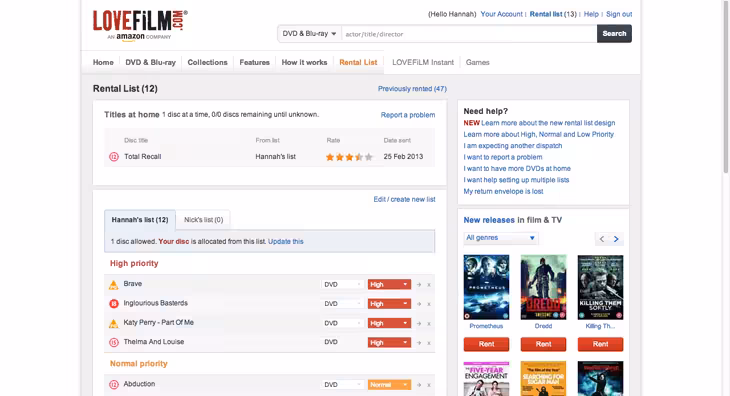Click My return envelope is lost link
Viewport: 730px width, 396px height.
pyautogui.click(x=503, y=191)
